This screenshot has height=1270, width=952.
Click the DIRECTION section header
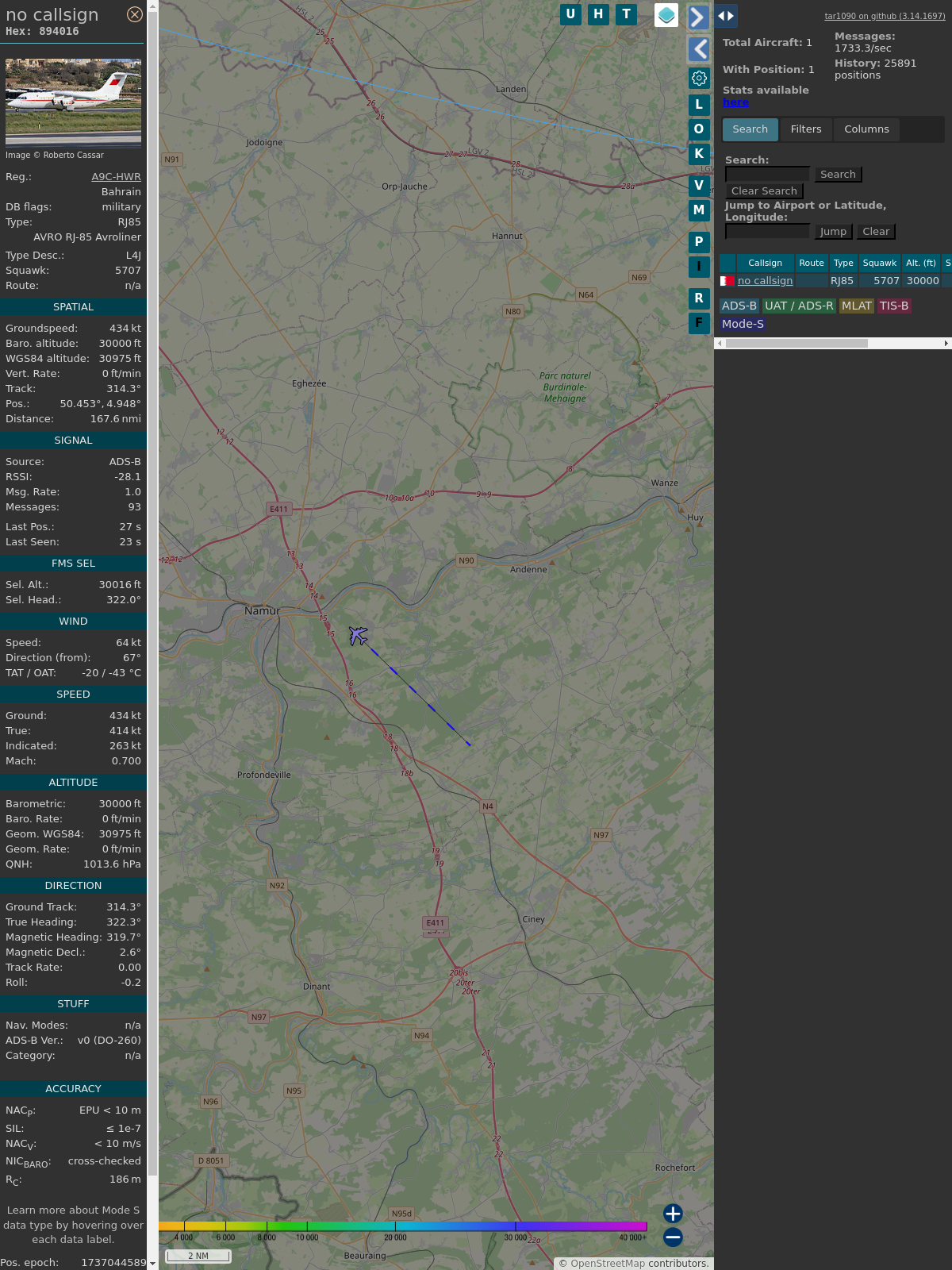coord(73,886)
